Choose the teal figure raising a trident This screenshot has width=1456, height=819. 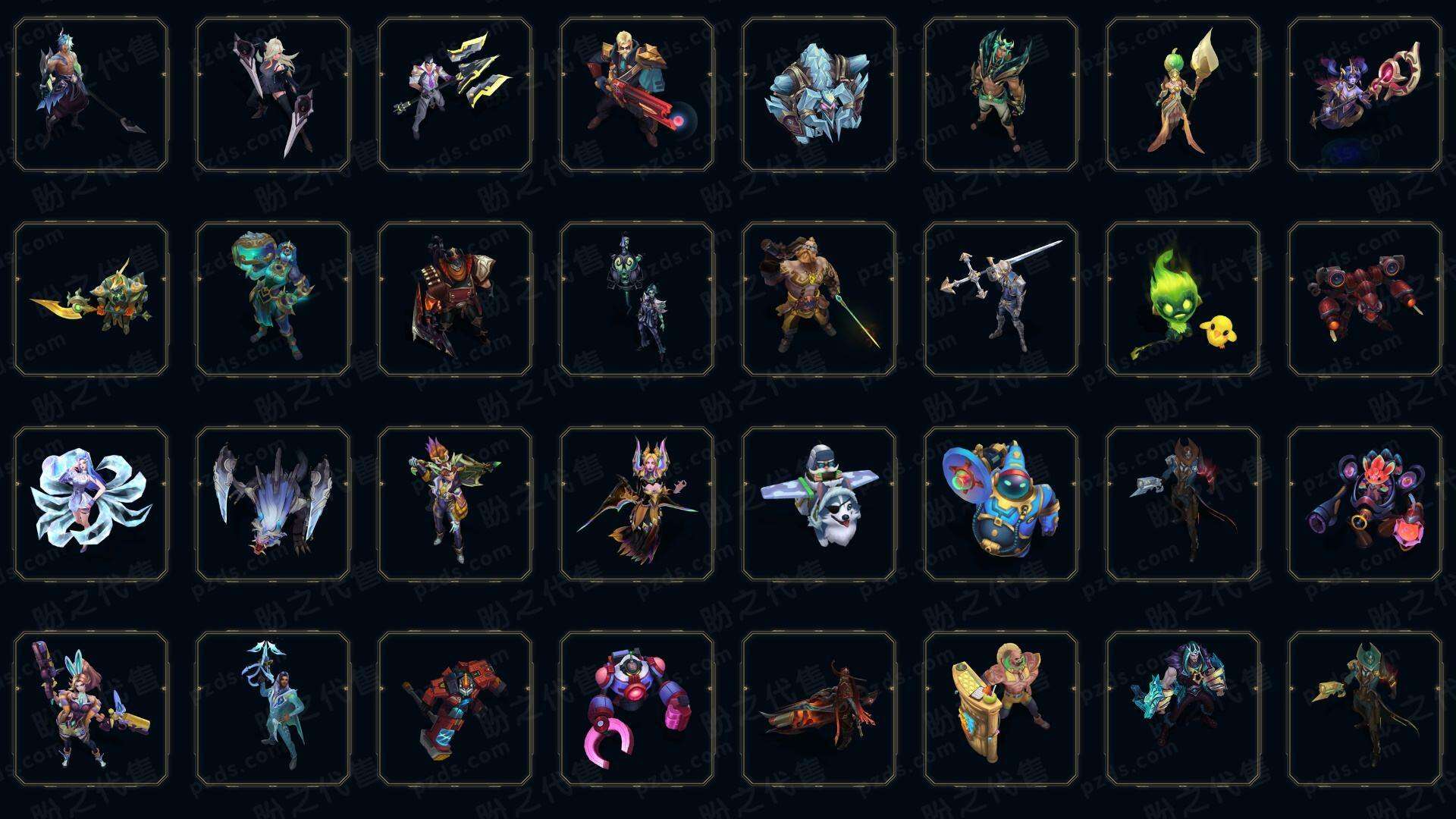point(273,709)
